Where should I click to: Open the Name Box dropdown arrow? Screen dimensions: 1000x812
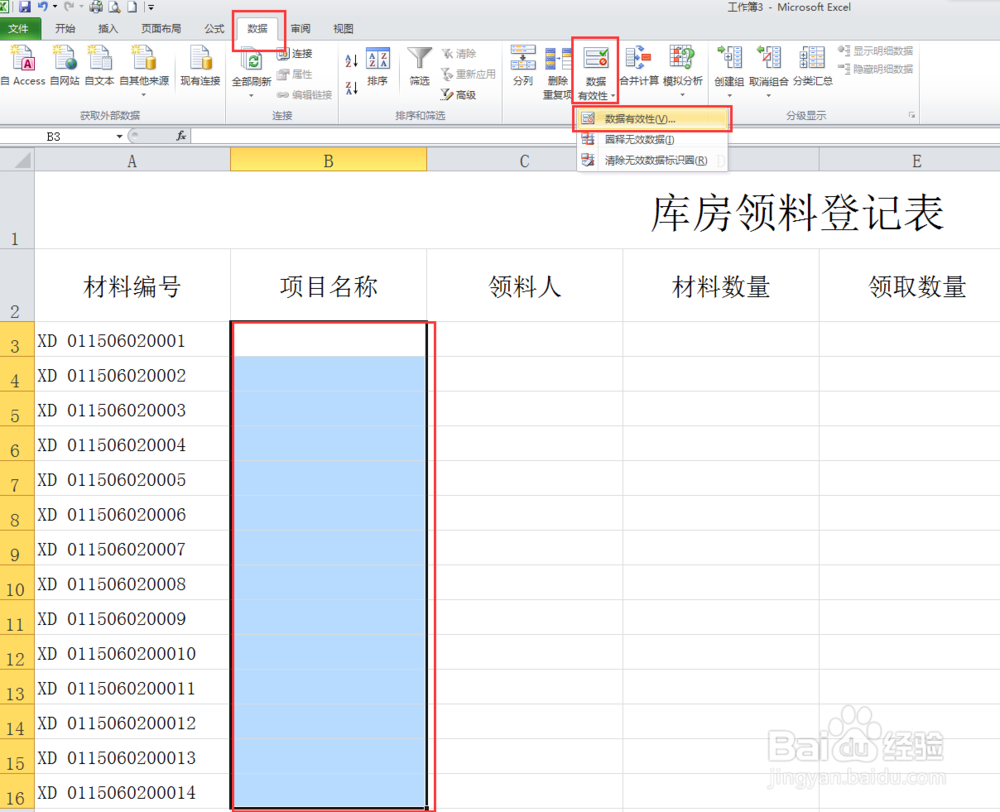coord(119,134)
